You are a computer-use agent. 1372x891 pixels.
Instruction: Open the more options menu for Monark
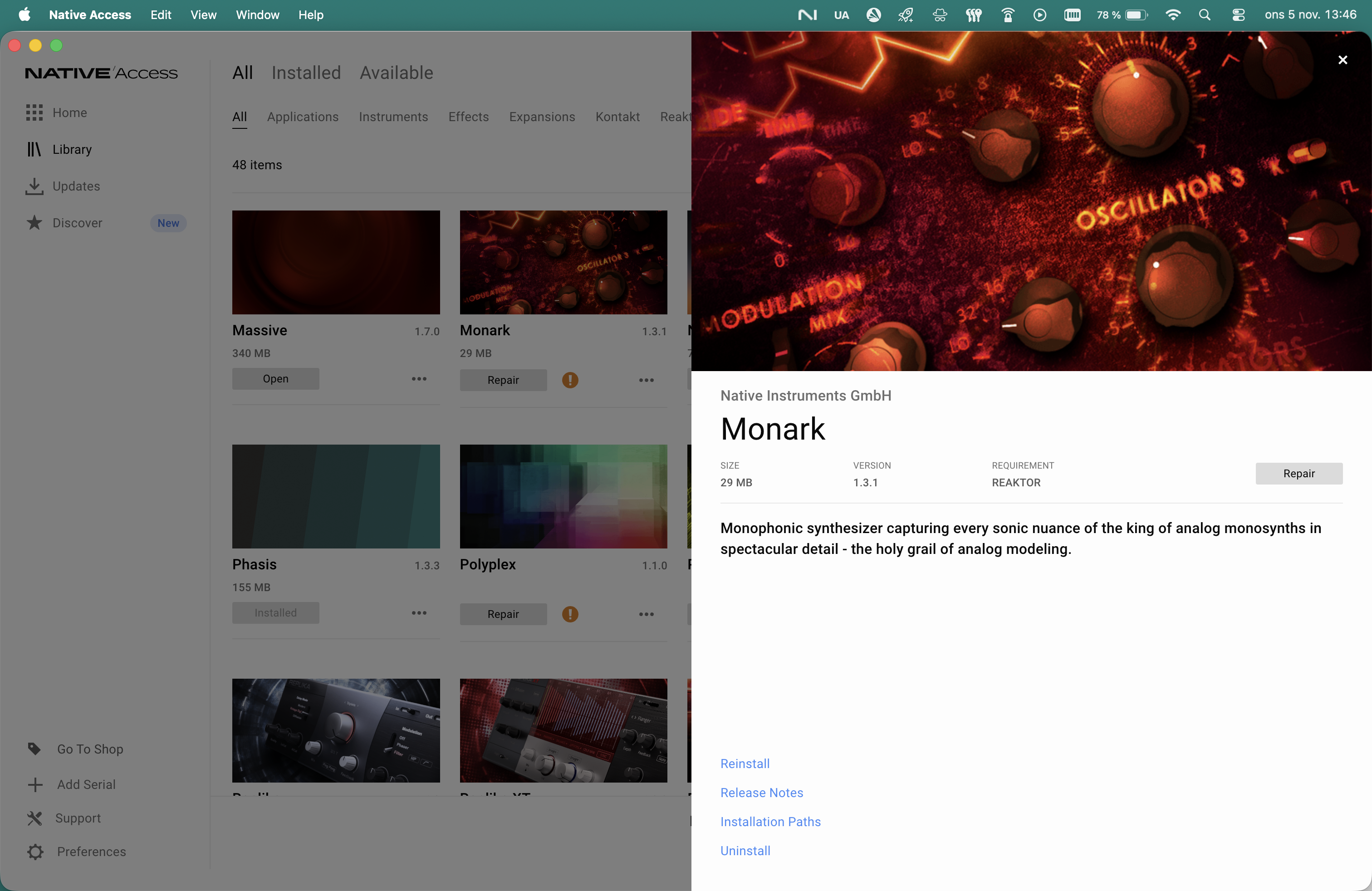646,380
